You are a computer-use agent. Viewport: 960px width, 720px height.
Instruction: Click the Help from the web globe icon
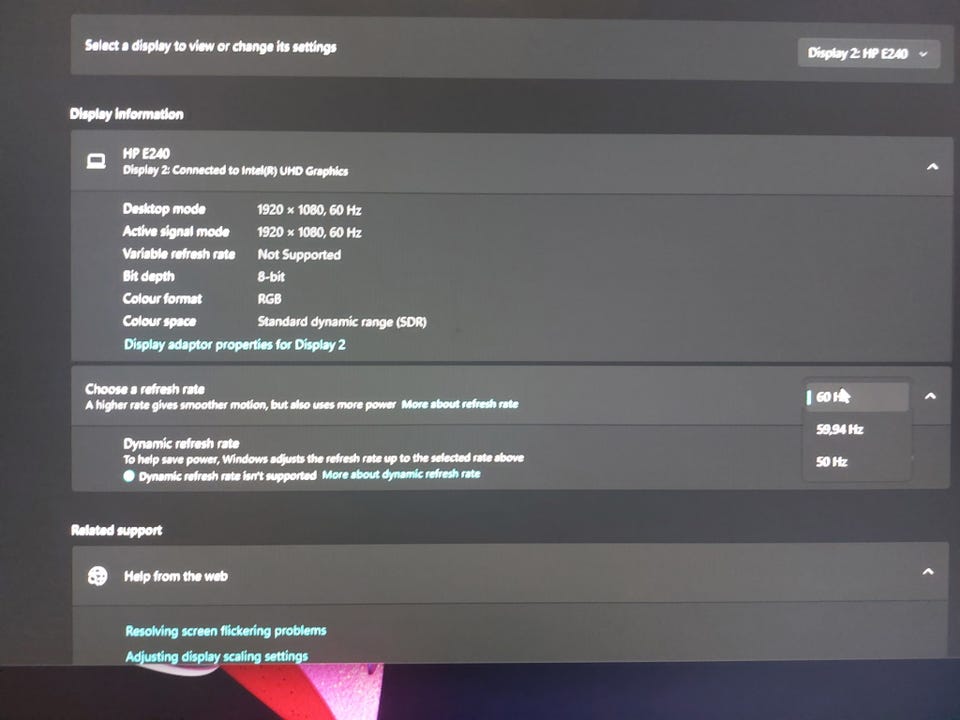[97, 576]
